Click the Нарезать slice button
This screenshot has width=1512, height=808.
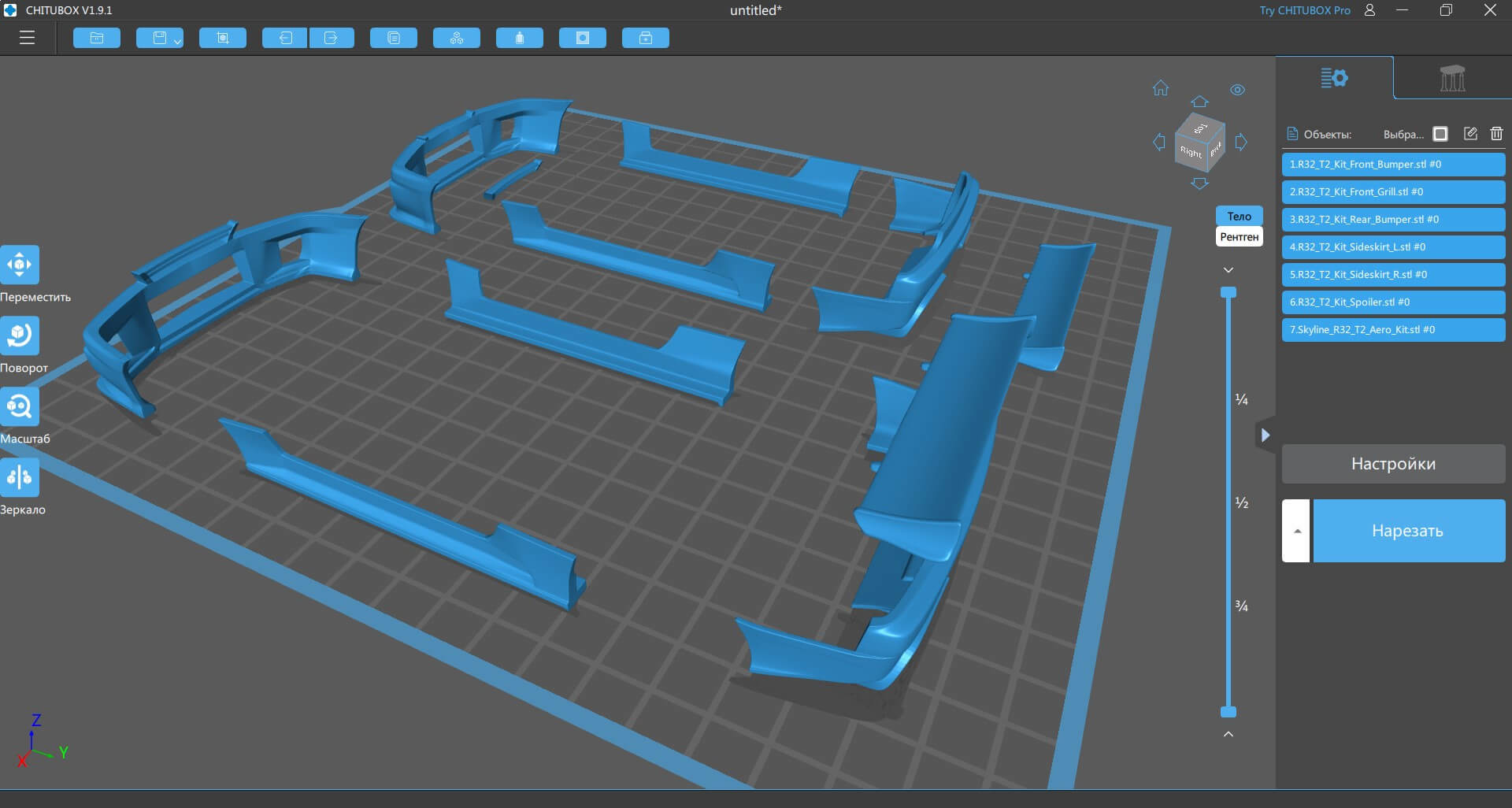click(1408, 531)
